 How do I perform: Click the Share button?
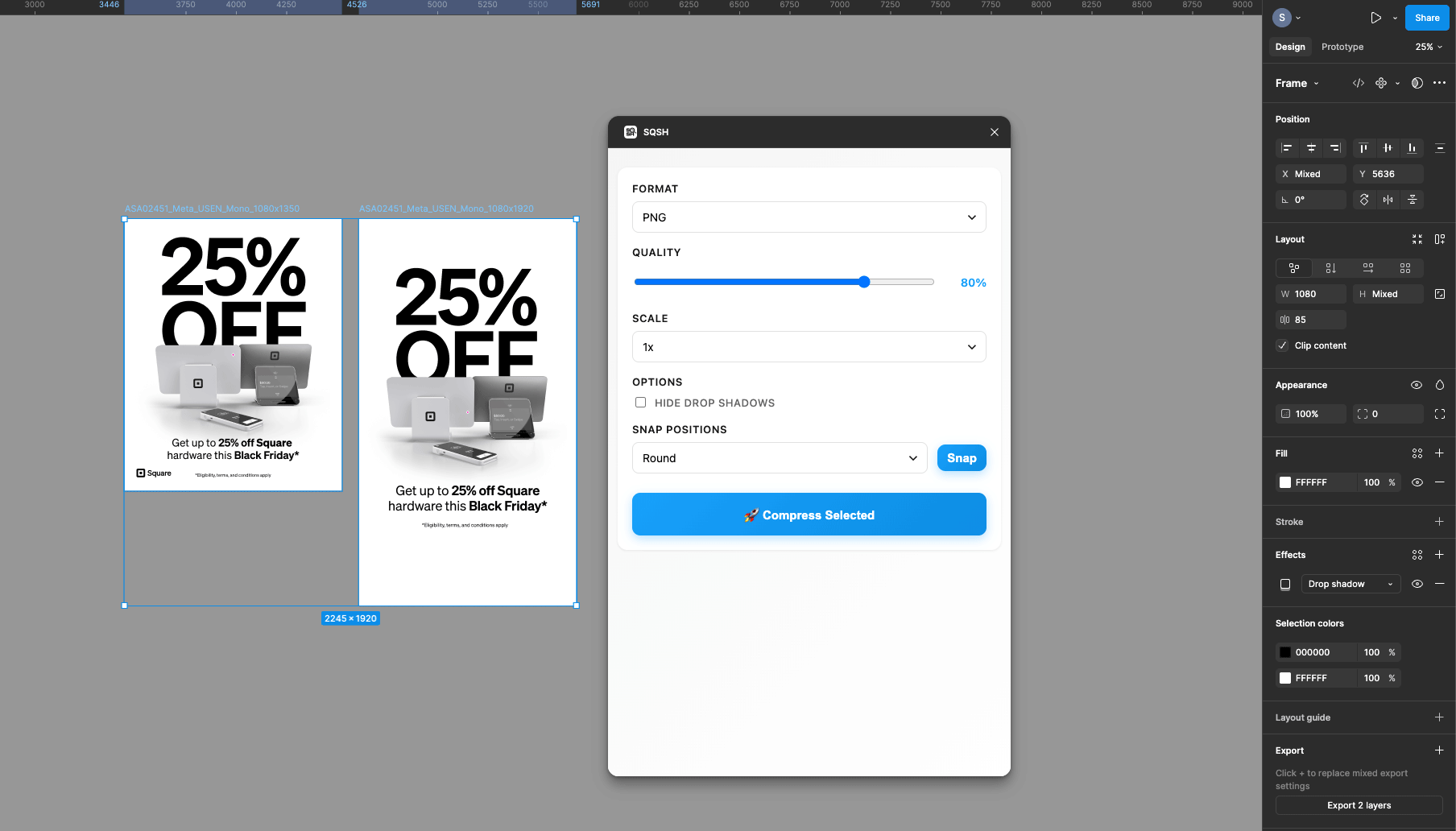click(x=1427, y=18)
